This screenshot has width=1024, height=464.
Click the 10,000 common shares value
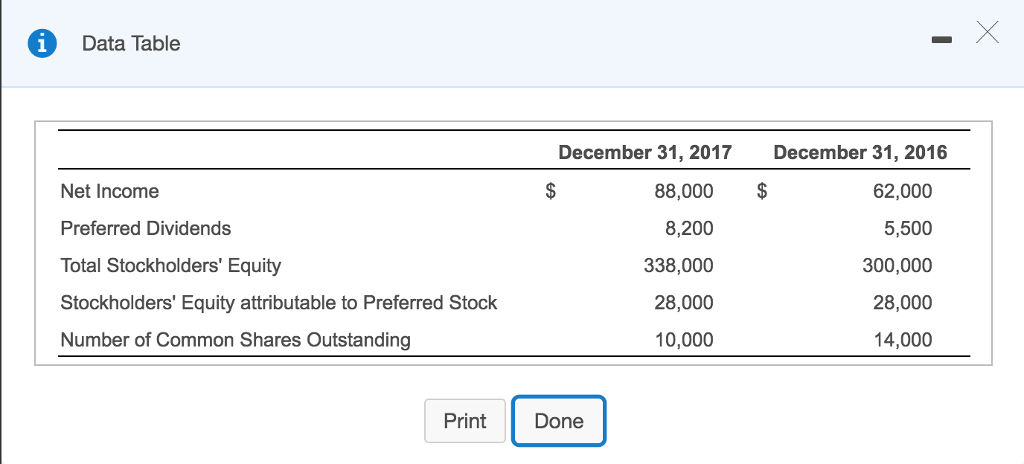click(x=684, y=339)
